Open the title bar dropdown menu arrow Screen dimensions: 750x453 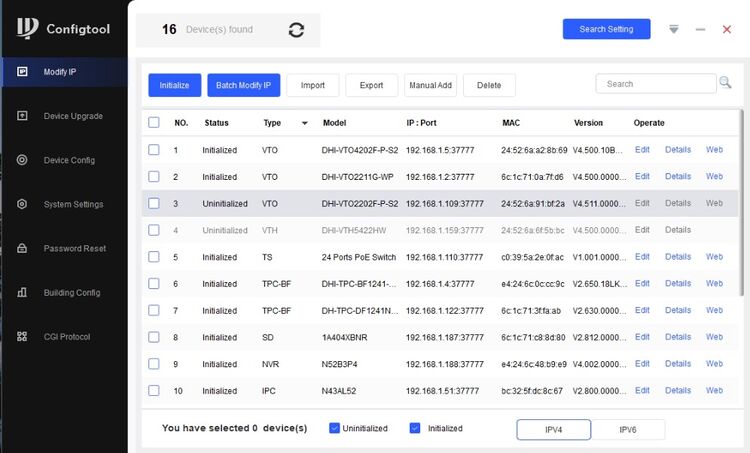click(673, 30)
